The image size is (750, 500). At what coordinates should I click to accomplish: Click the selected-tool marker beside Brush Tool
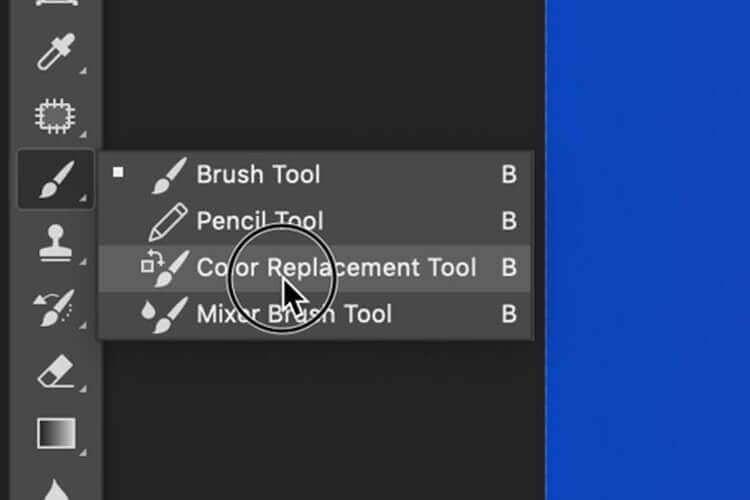click(118, 173)
